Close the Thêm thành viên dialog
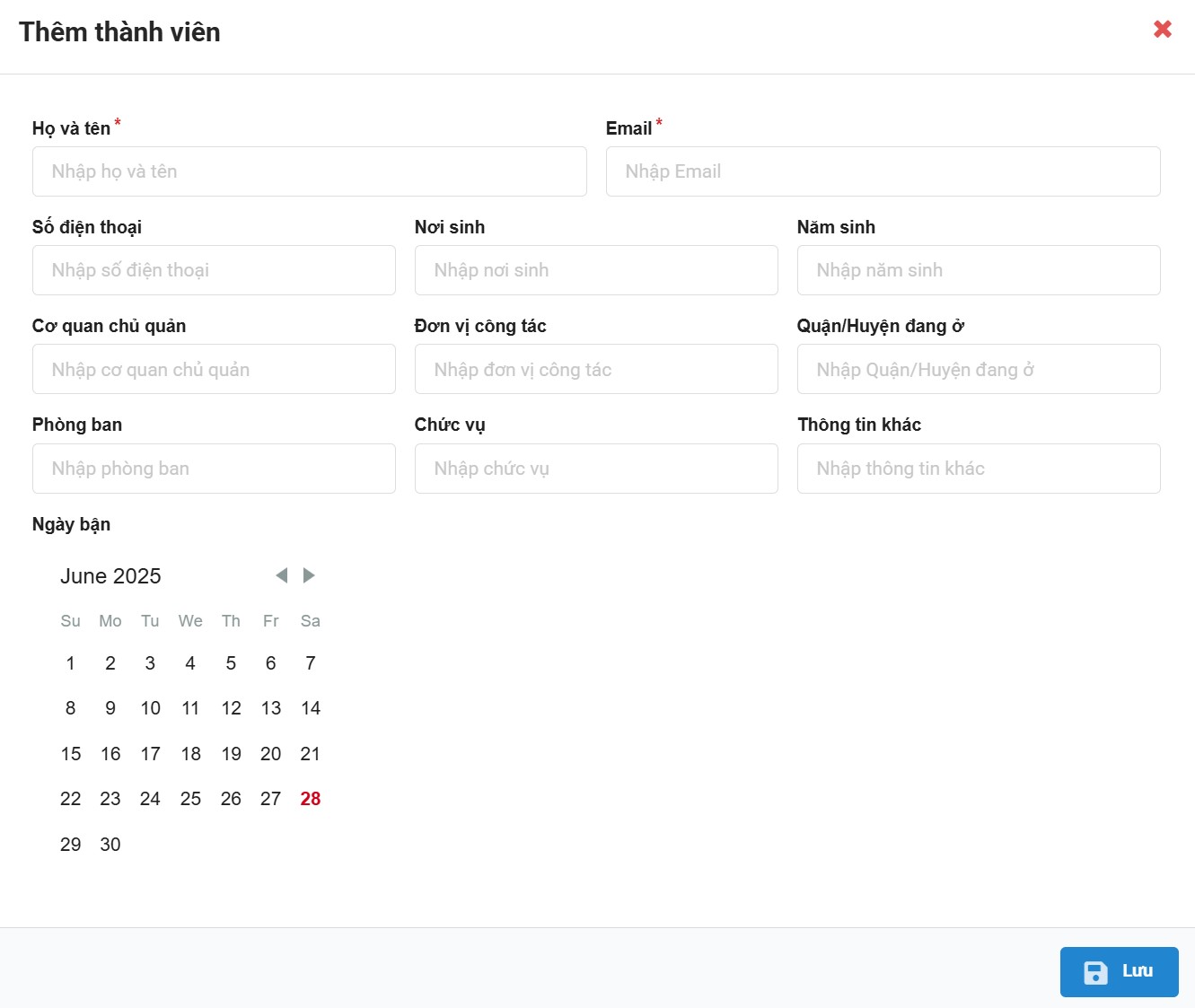This screenshot has height=1008, width=1195. (1163, 30)
